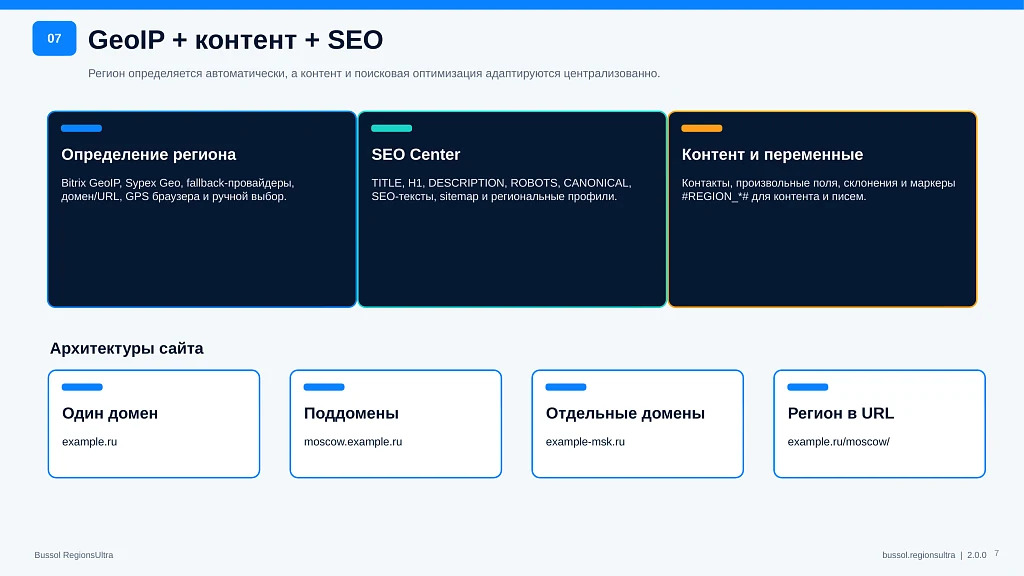This screenshot has width=1024, height=576.
Task: Select the "example-msk.ru" sample text
Action: tap(585, 441)
